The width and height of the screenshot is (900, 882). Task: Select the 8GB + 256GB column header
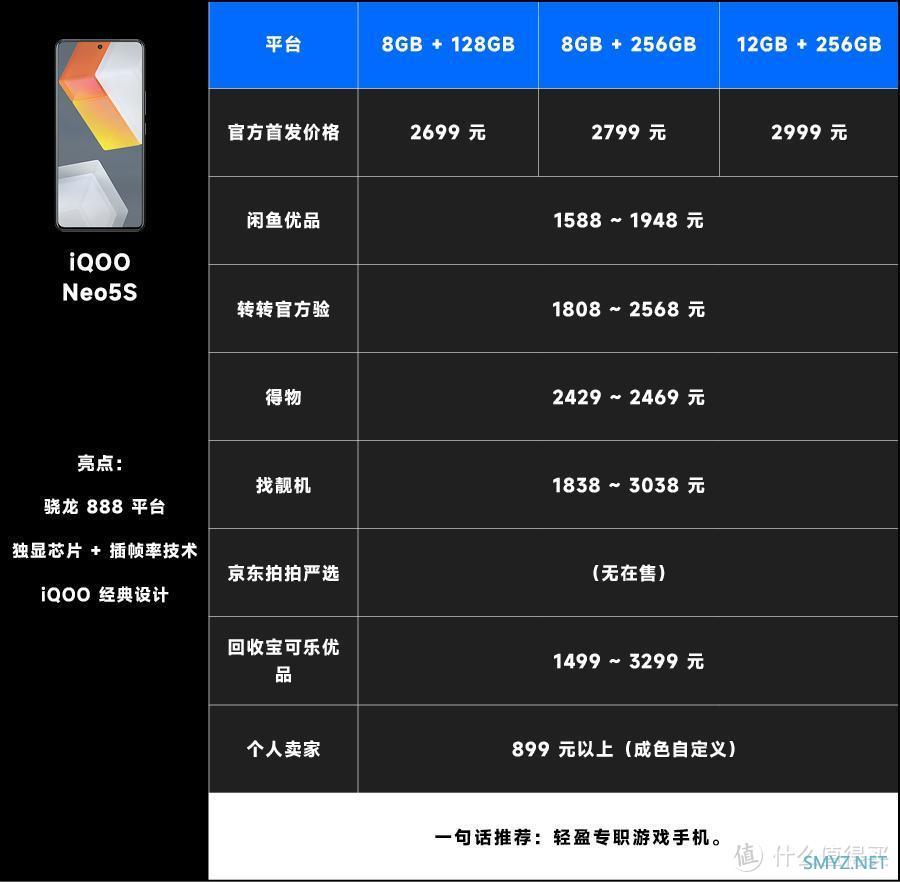(x=629, y=44)
